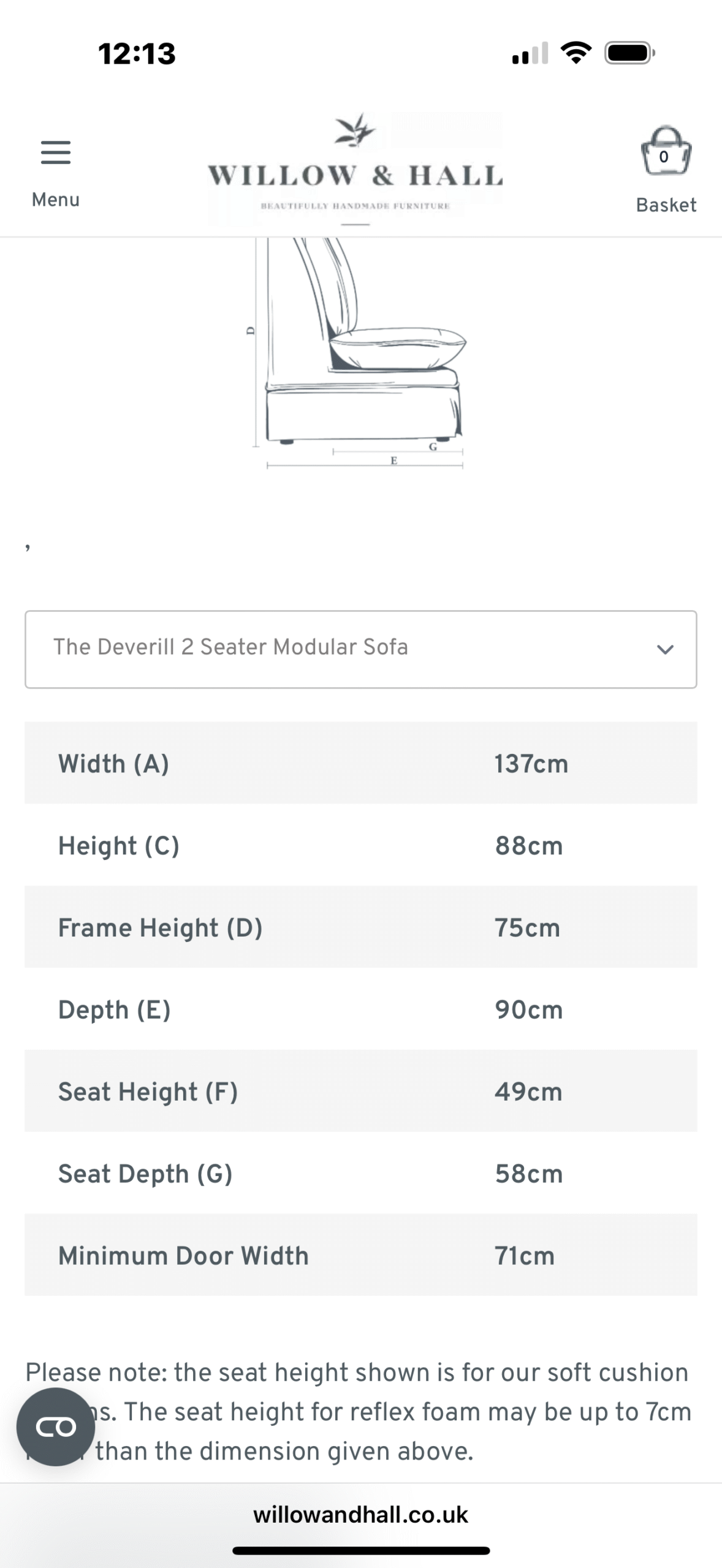The height and width of the screenshot is (1568, 722).
Task: Tap the willowandhall.co.uk address bar
Action: [x=360, y=1515]
